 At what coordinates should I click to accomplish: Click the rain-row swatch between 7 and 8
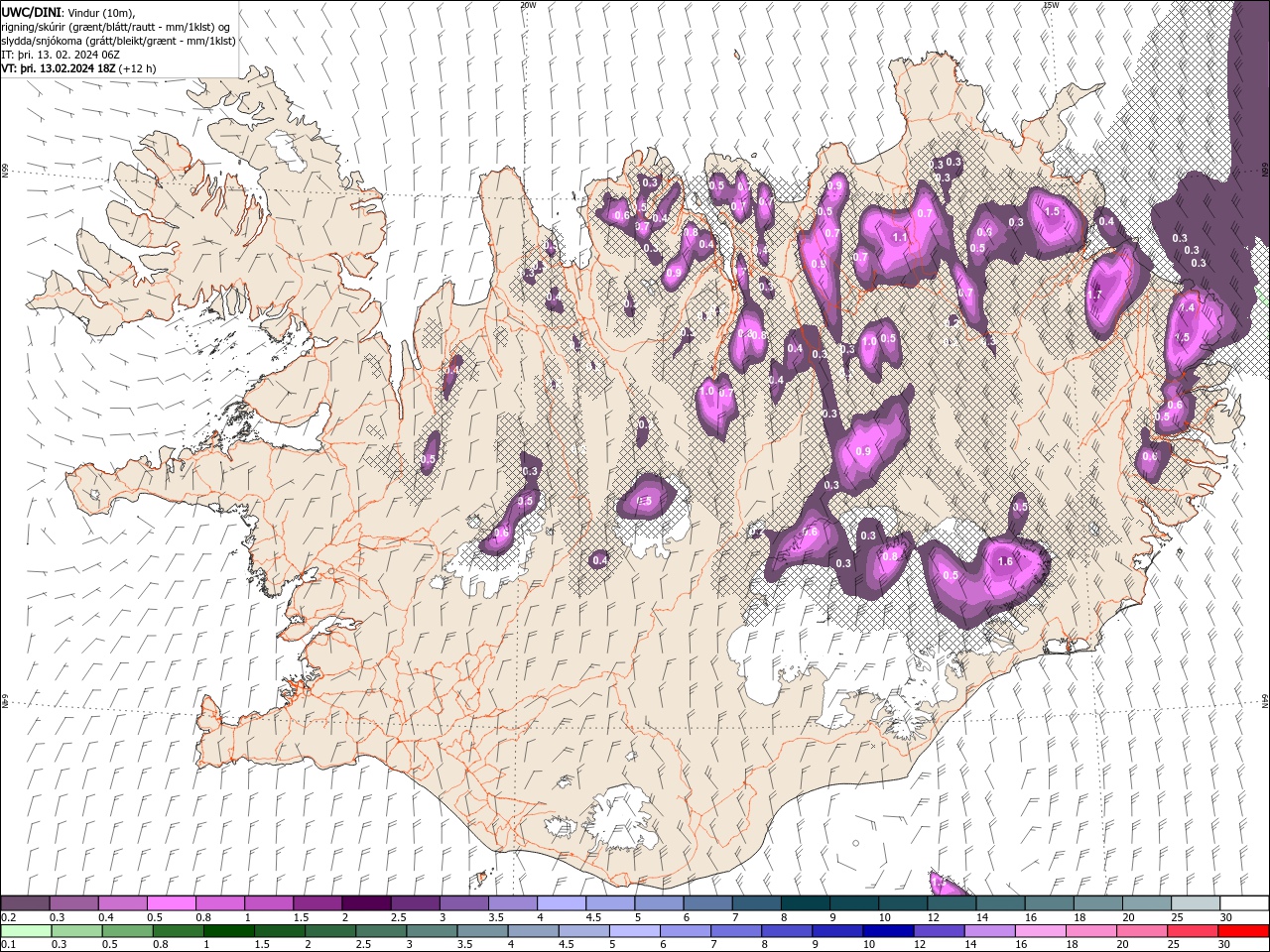[735, 931]
